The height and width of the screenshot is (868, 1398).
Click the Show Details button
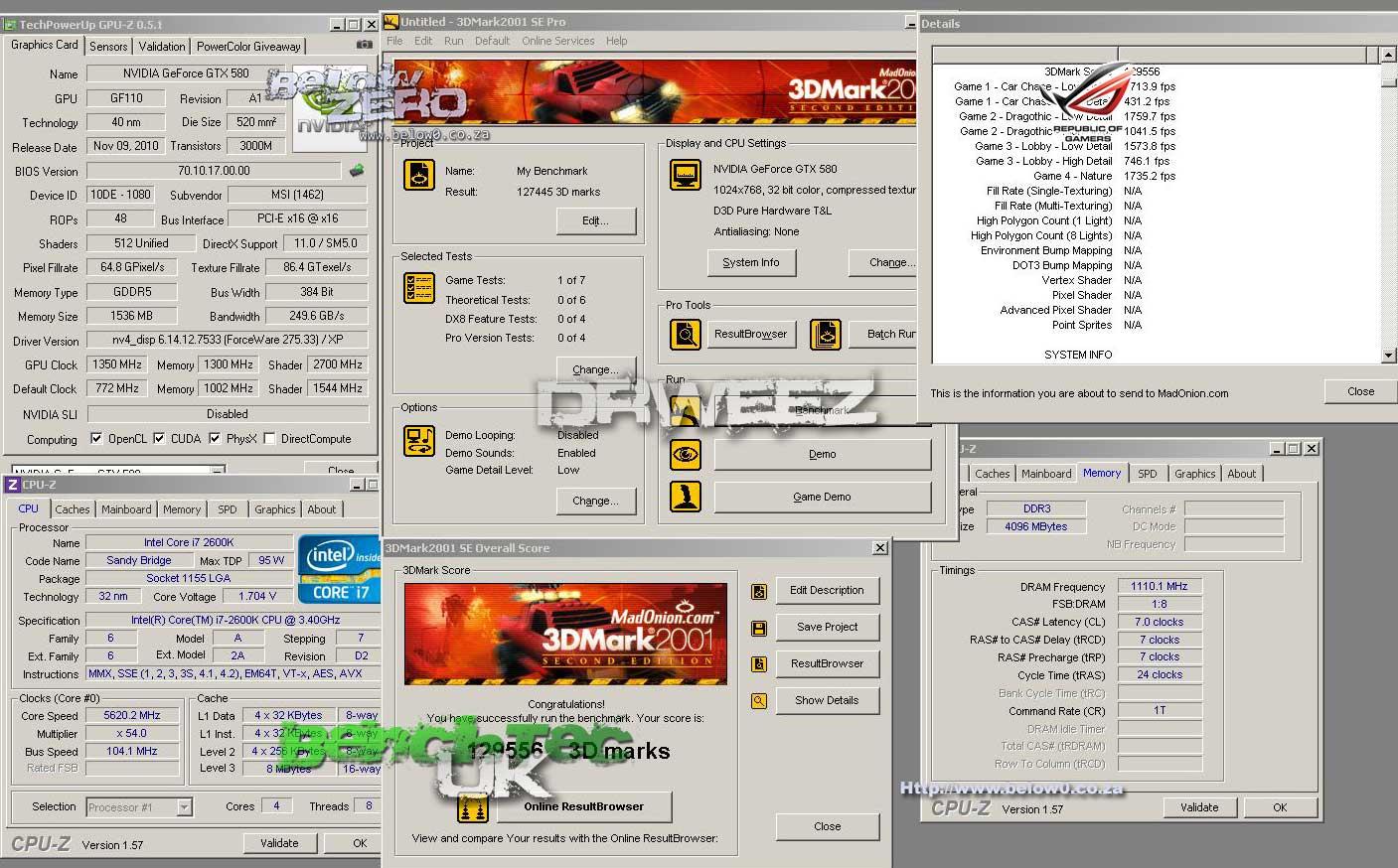[828, 700]
